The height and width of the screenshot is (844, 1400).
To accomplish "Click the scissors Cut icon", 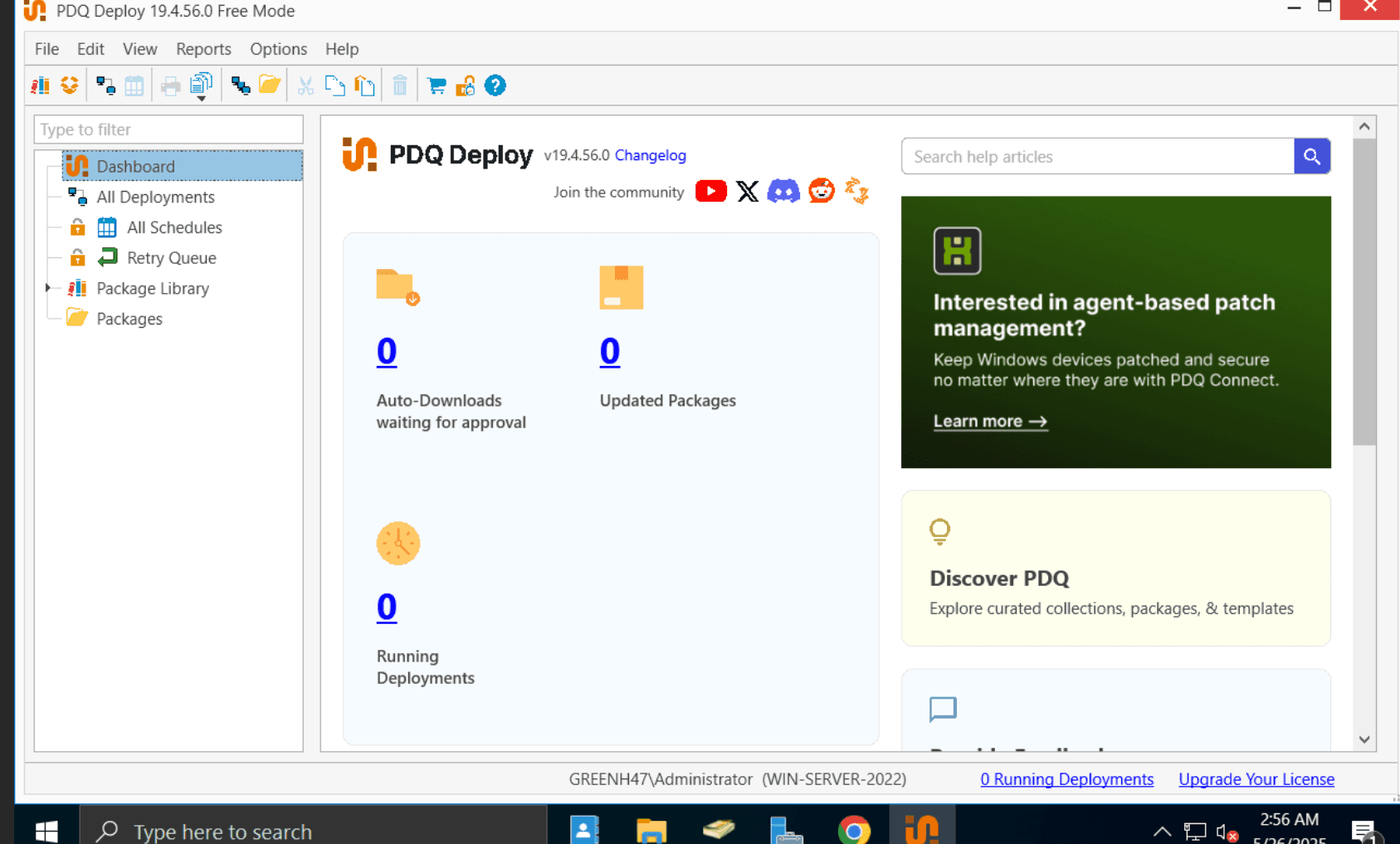I will pos(305,85).
